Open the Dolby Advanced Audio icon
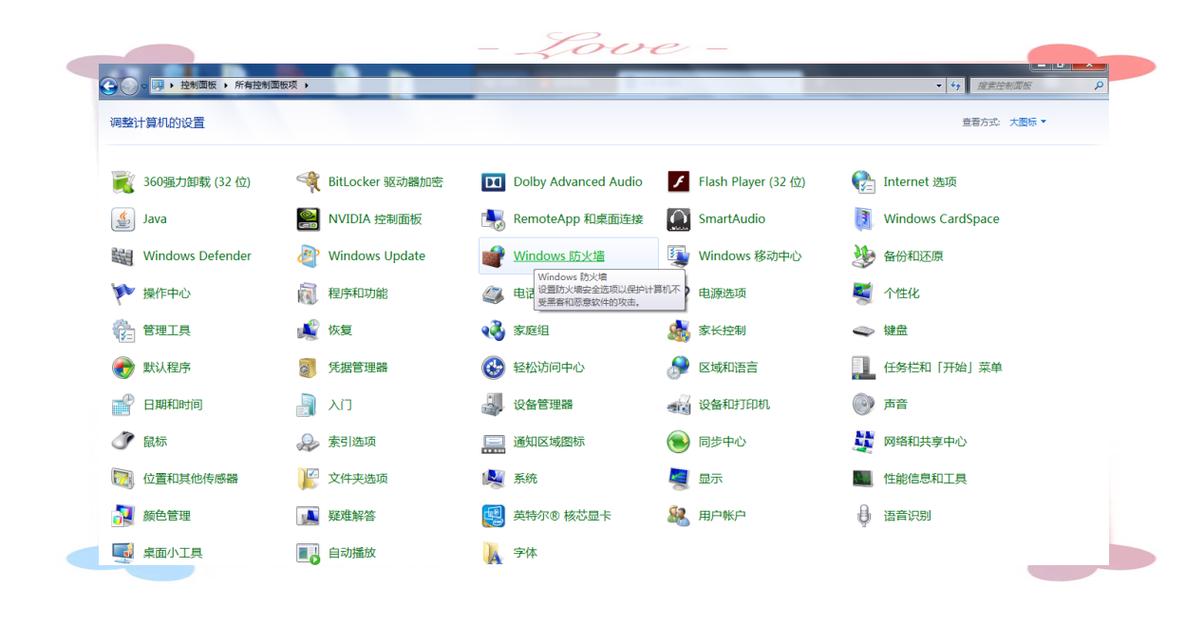The width and height of the screenshot is (1204, 625). coord(493,182)
